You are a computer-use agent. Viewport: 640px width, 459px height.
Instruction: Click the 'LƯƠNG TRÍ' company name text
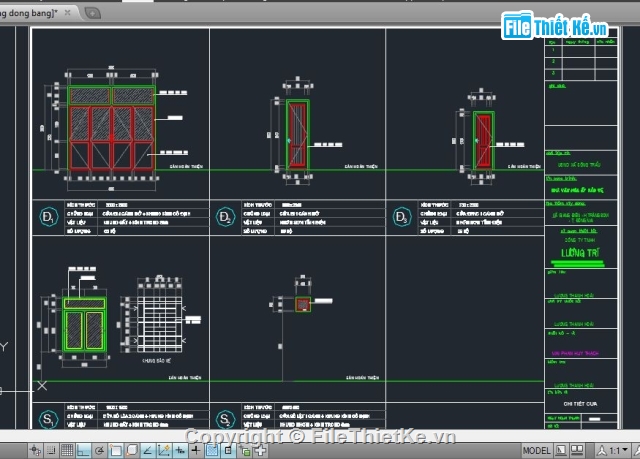click(x=580, y=253)
